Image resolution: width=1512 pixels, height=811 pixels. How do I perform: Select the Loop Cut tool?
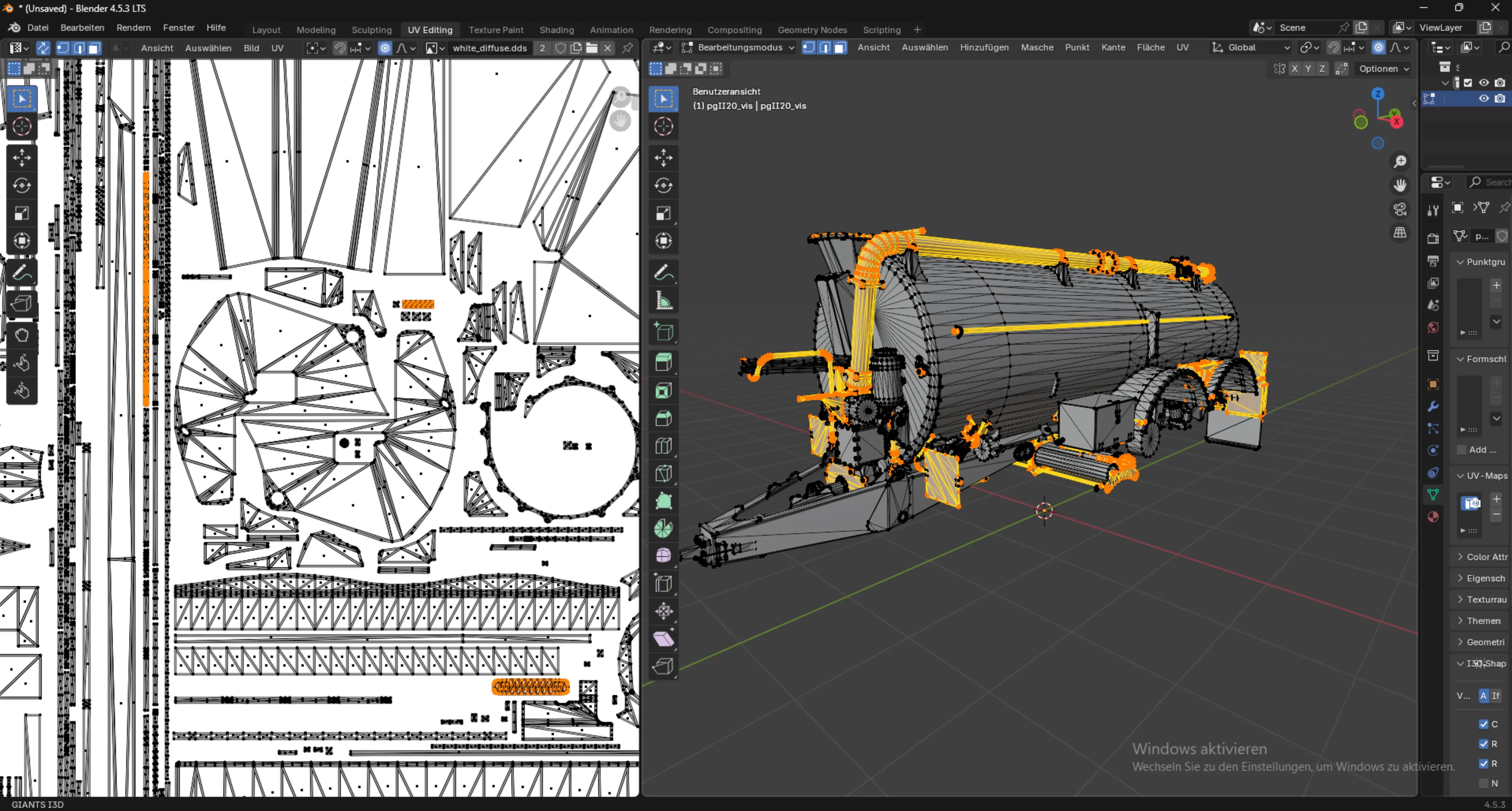coord(663,446)
